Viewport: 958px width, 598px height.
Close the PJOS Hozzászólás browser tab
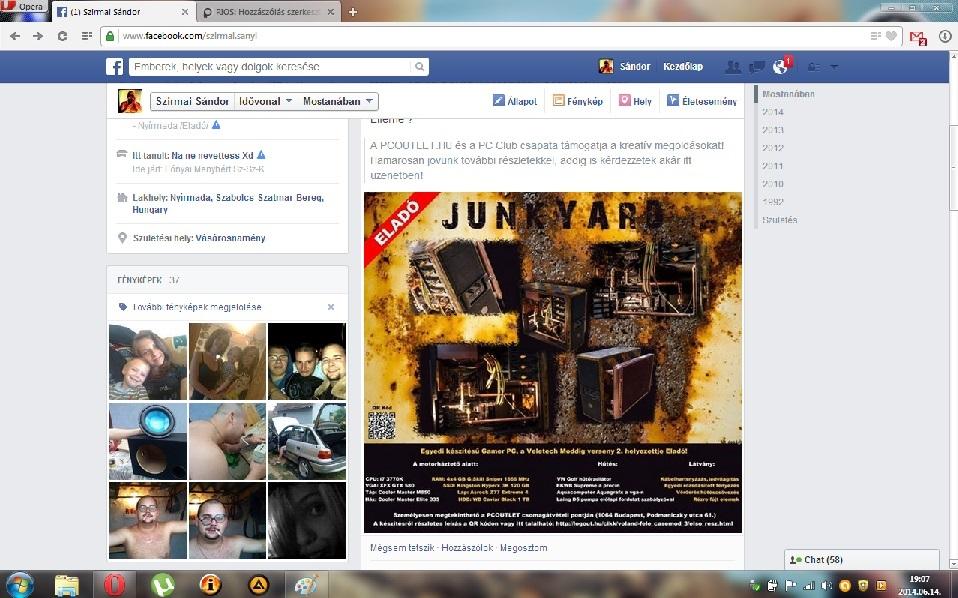point(331,12)
